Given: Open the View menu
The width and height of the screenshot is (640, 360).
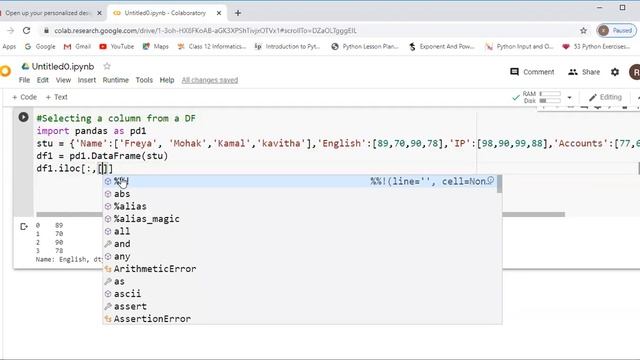Looking at the screenshot, I should (63, 80).
